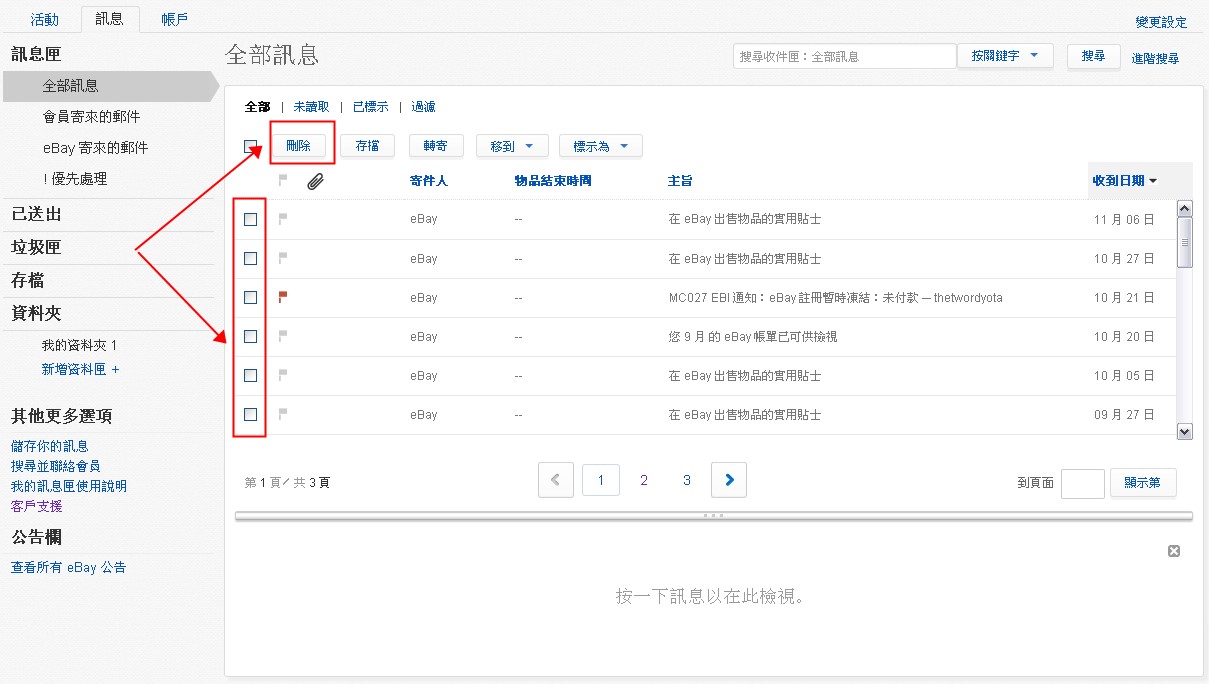Switch to the 帳戶 tab

[x=174, y=18]
